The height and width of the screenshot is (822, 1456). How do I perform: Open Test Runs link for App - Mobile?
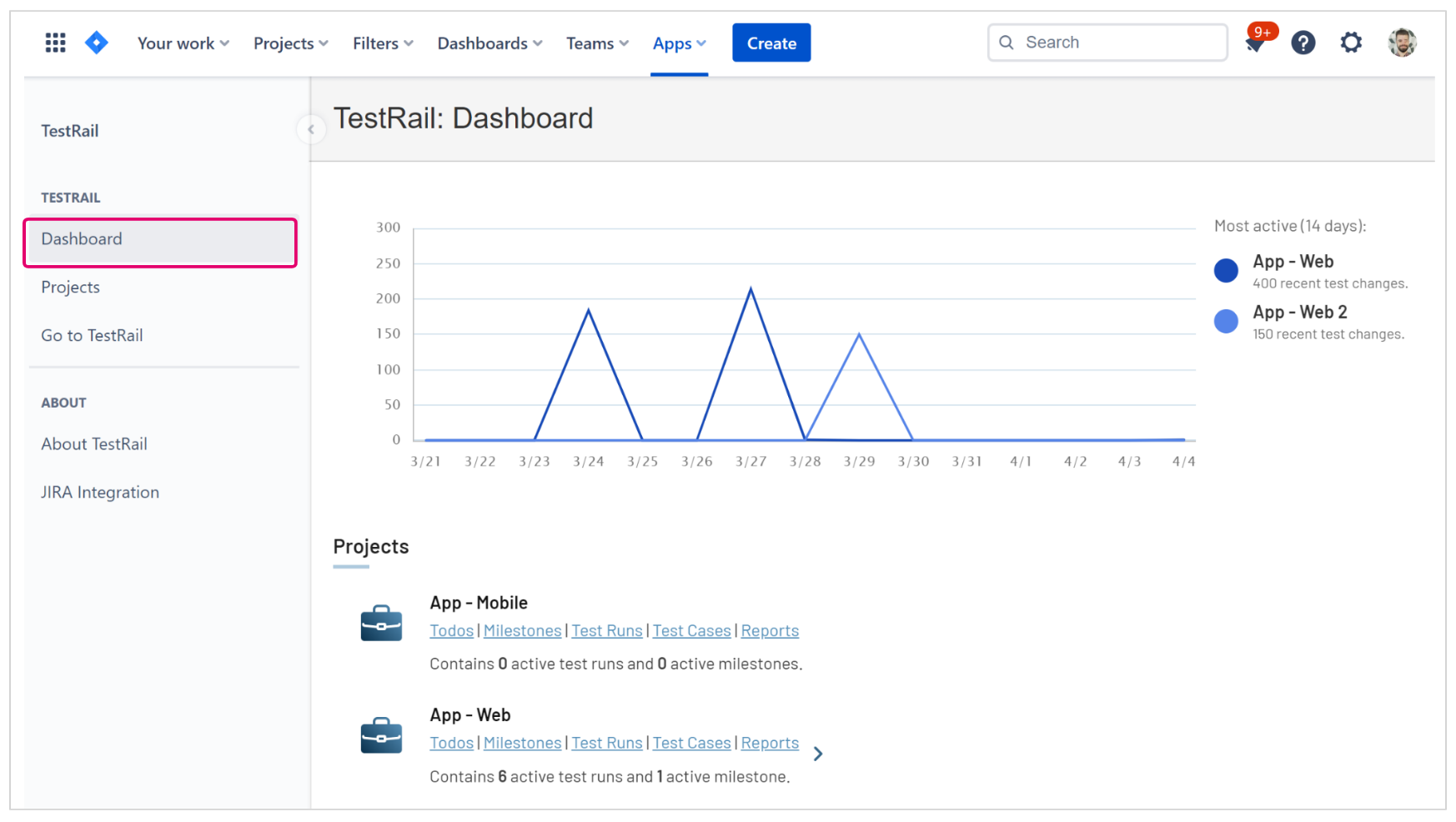tap(606, 631)
